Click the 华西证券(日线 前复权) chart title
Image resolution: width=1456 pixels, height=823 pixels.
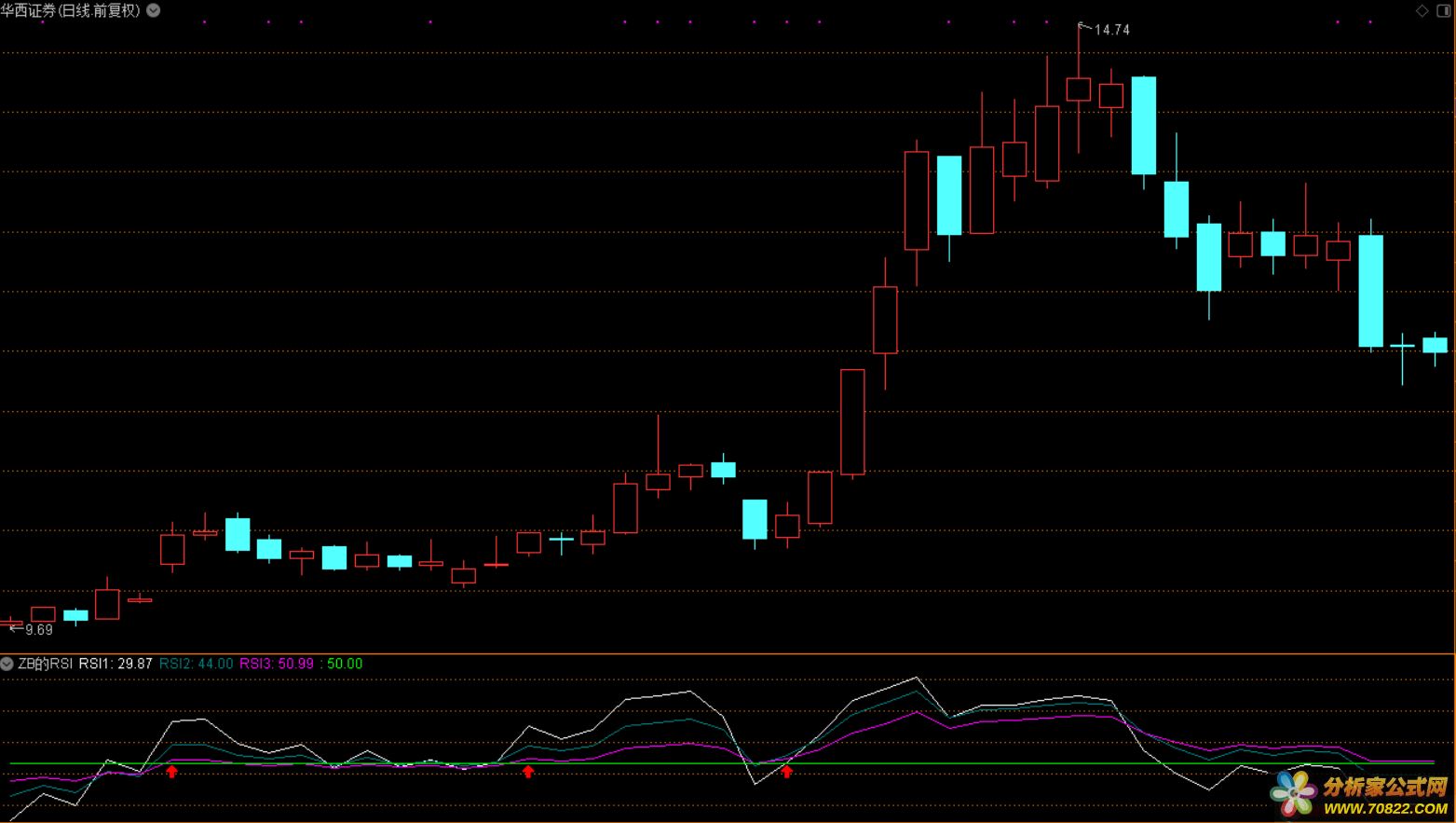pyautogui.click(x=71, y=10)
